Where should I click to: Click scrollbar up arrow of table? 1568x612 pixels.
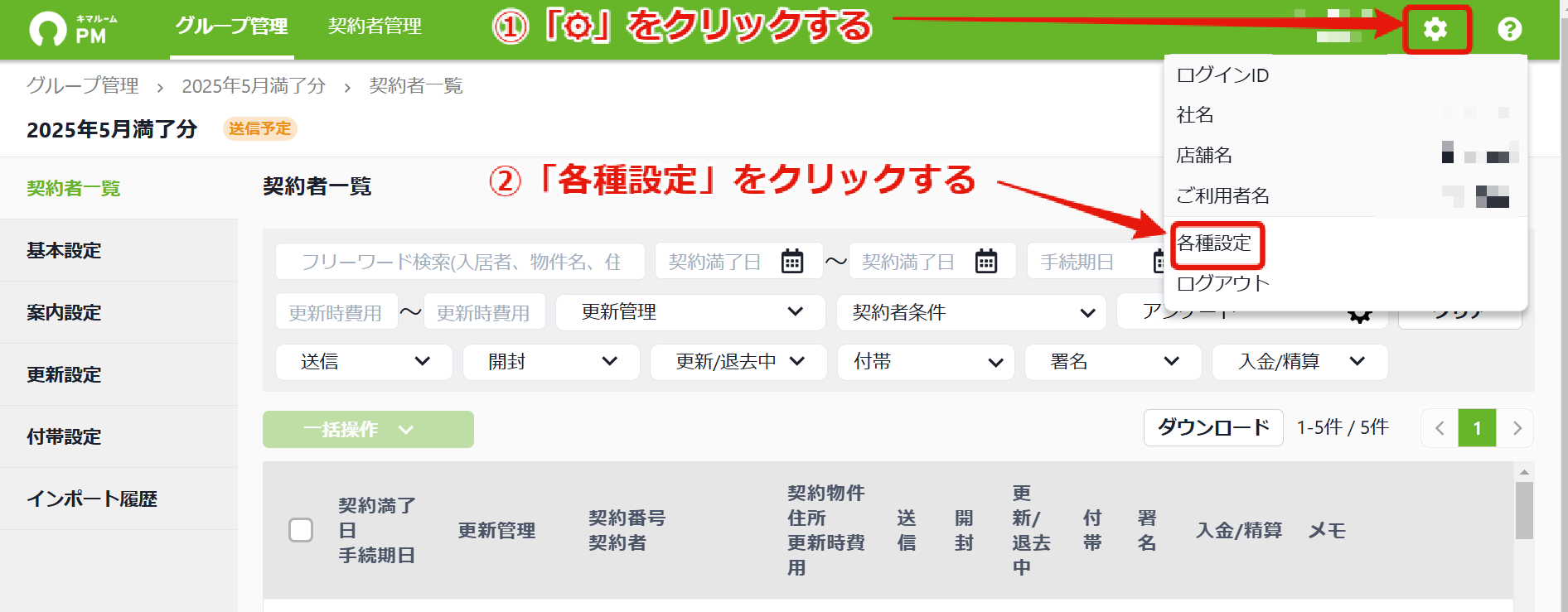[x=1524, y=472]
